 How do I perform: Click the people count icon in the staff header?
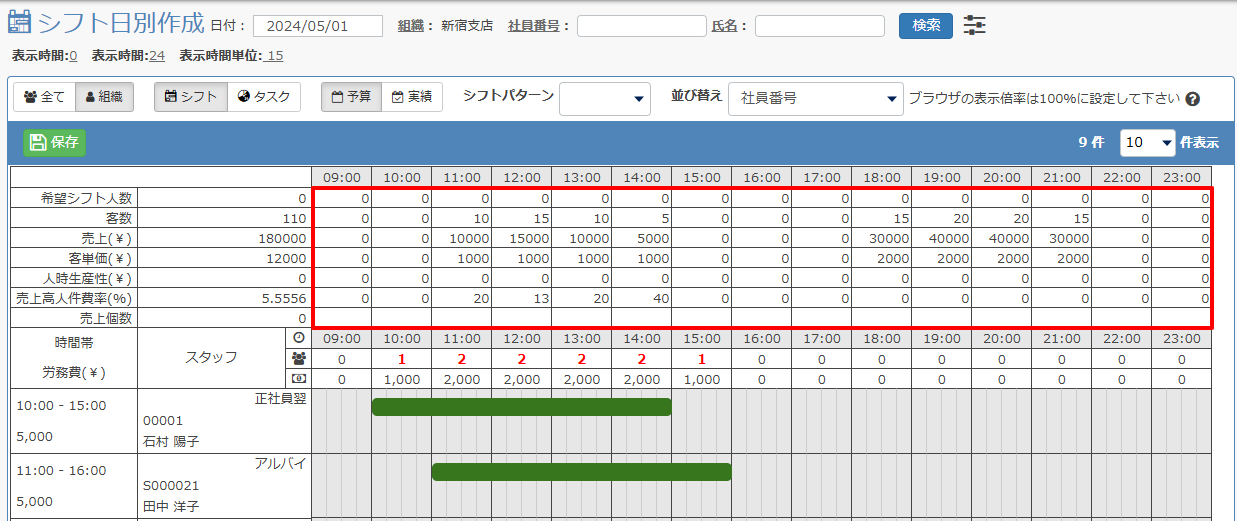click(x=298, y=359)
